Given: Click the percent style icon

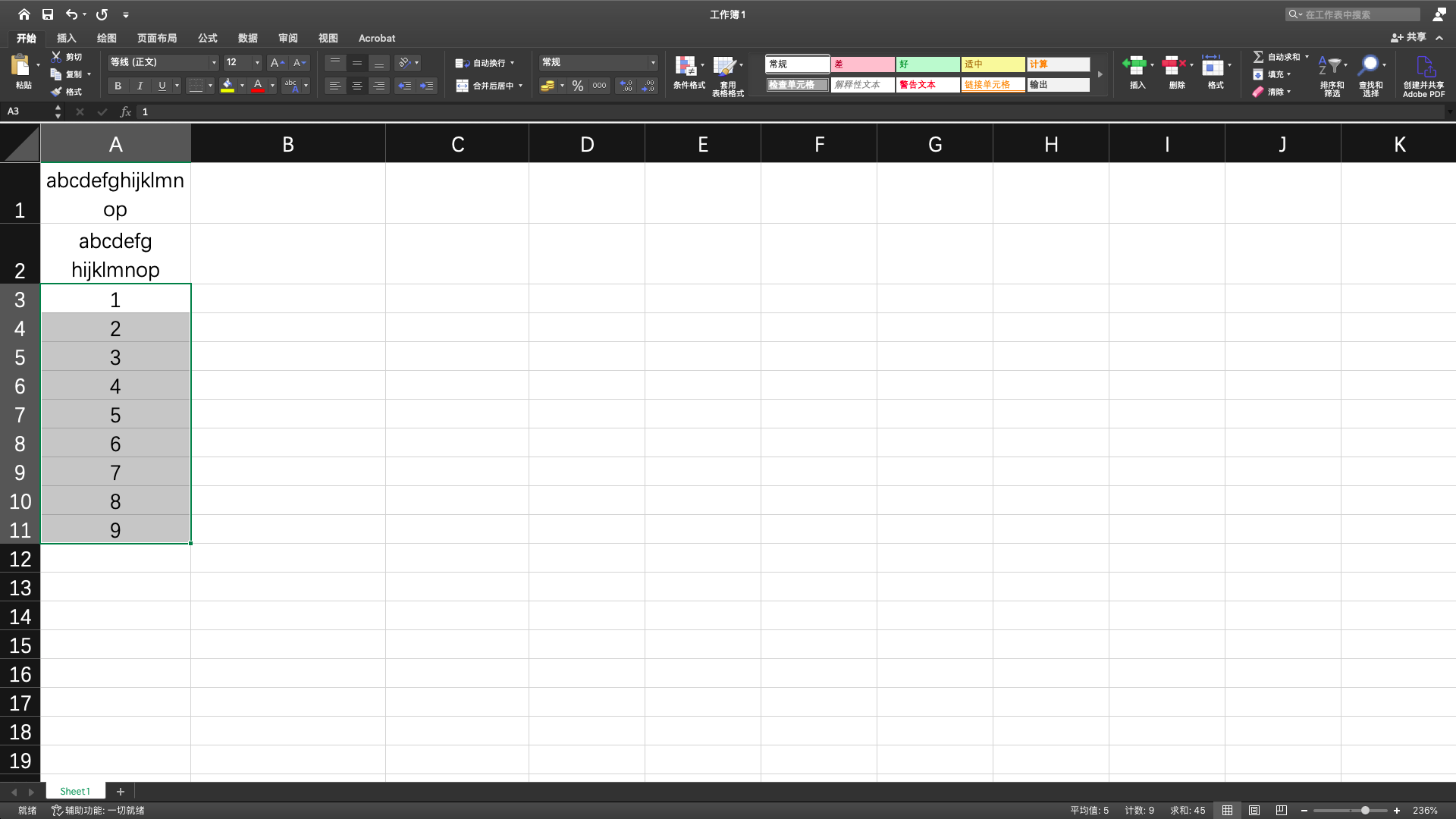Looking at the screenshot, I should 577,86.
